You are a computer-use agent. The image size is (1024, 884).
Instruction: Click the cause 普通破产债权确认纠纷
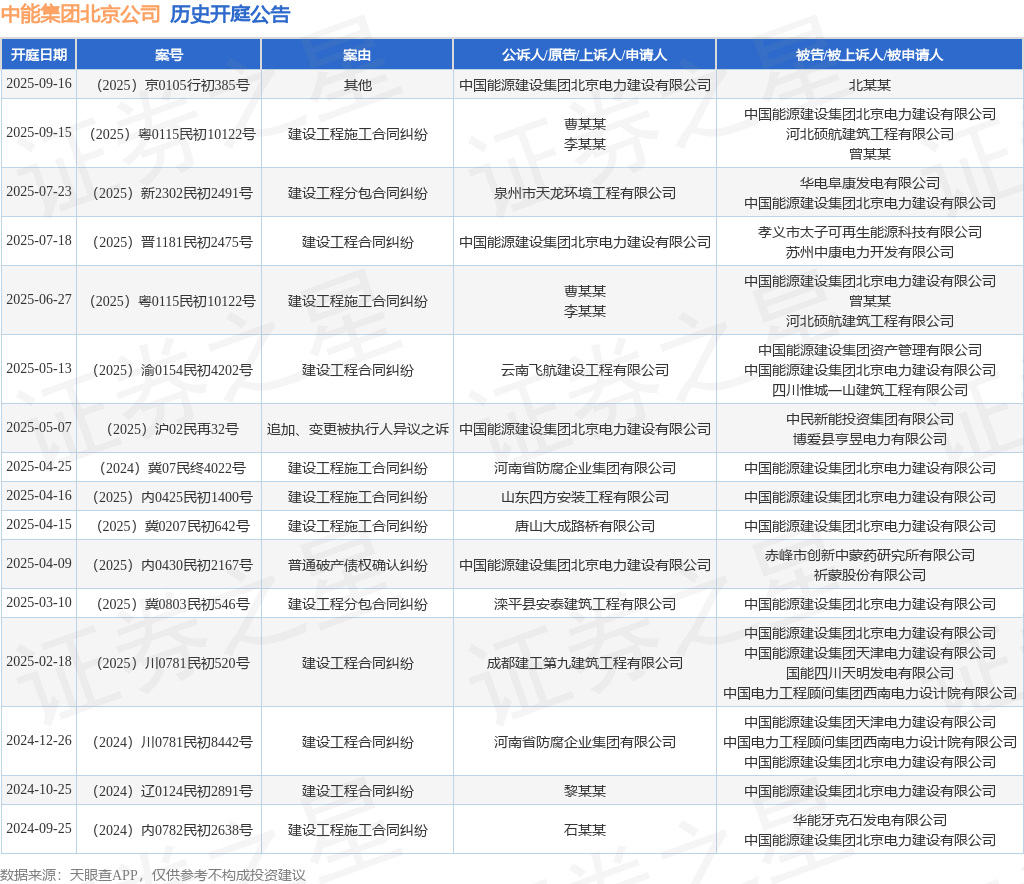tap(357, 565)
